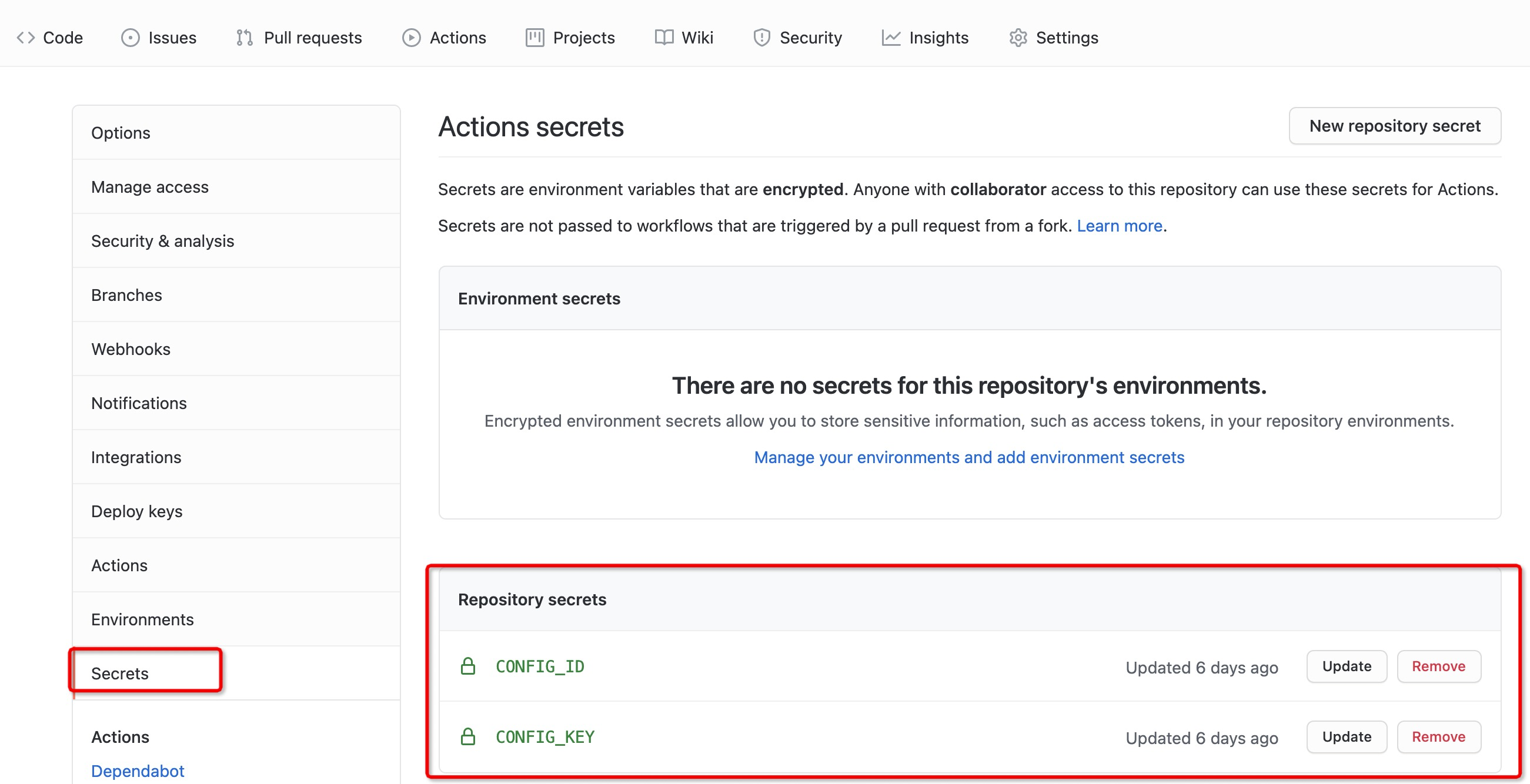Click the Wiki book icon
Image resolution: width=1530 pixels, height=784 pixels.
click(x=663, y=38)
